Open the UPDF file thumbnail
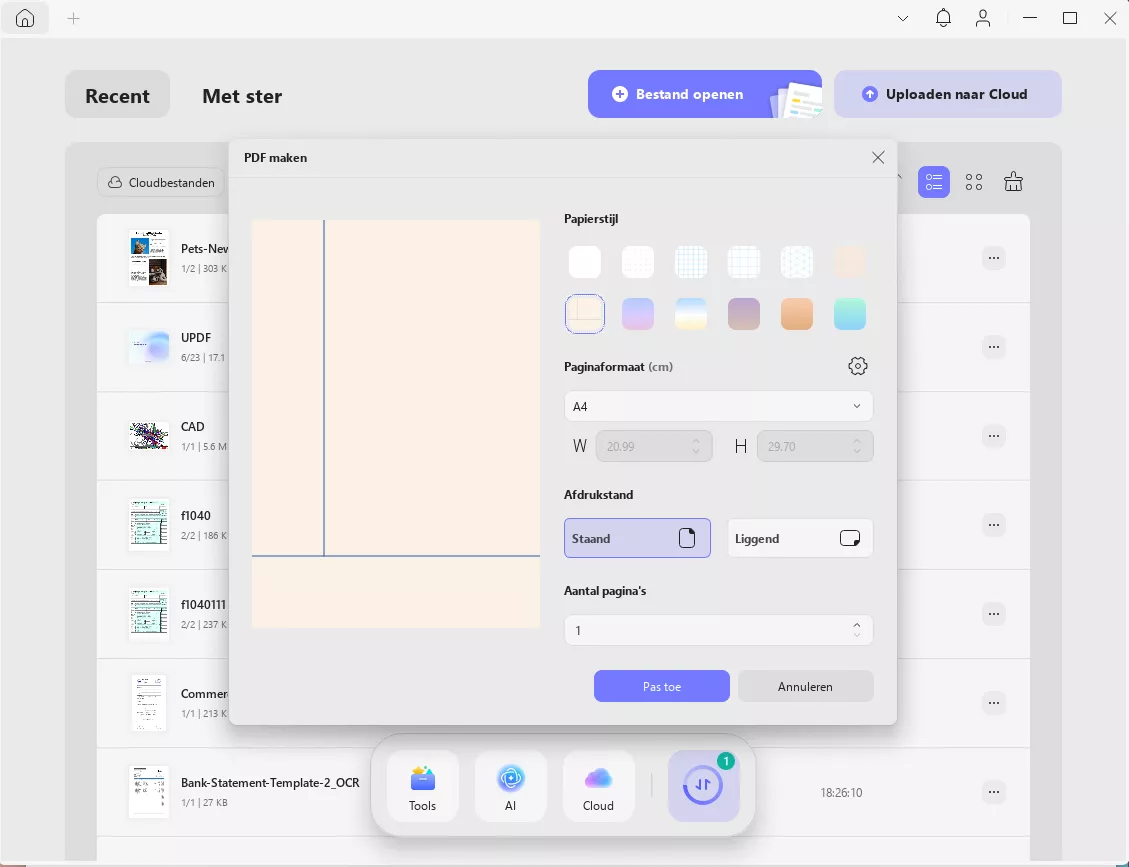 pos(149,347)
